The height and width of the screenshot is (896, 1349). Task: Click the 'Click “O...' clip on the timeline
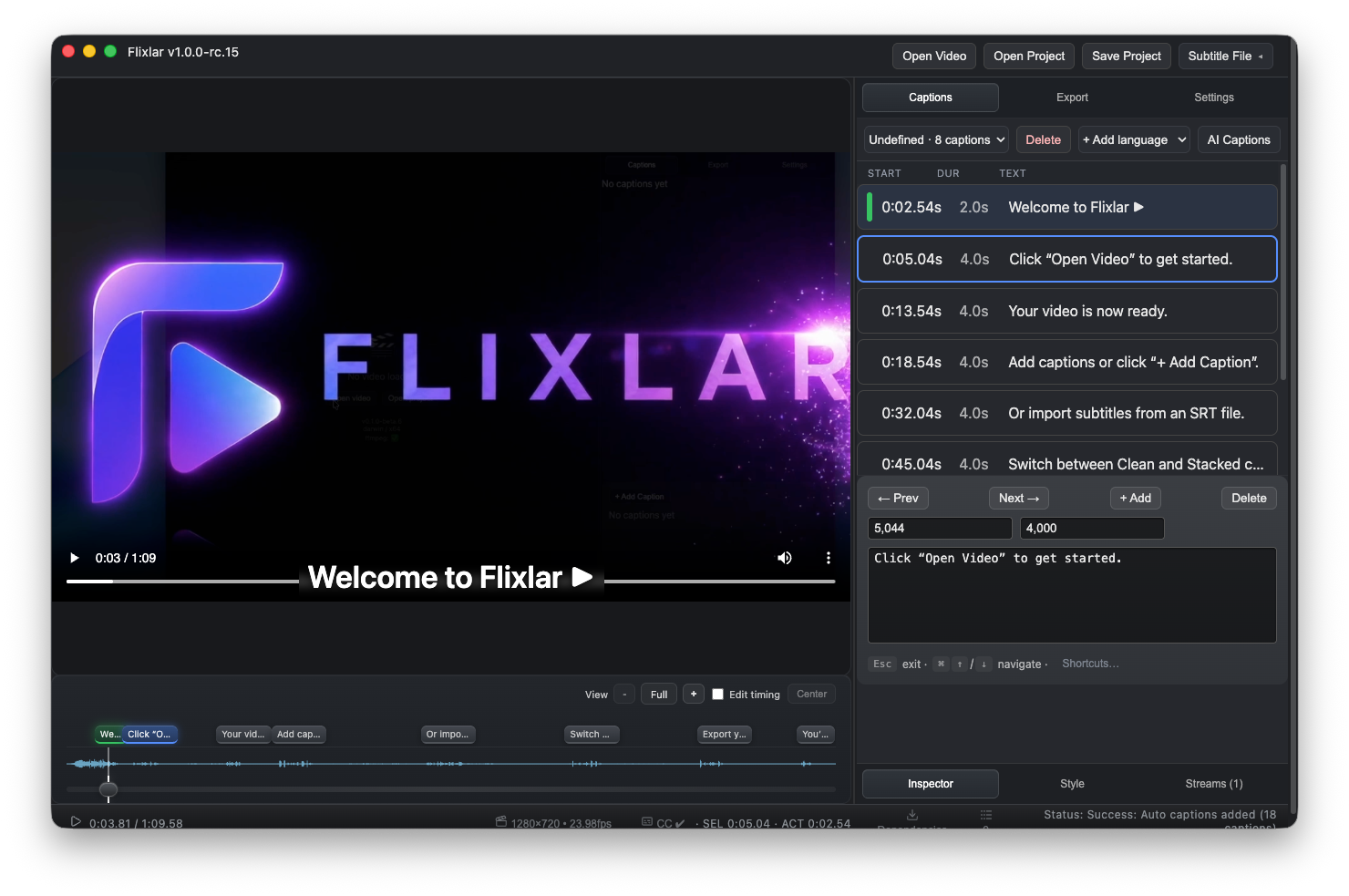click(x=149, y=734)
